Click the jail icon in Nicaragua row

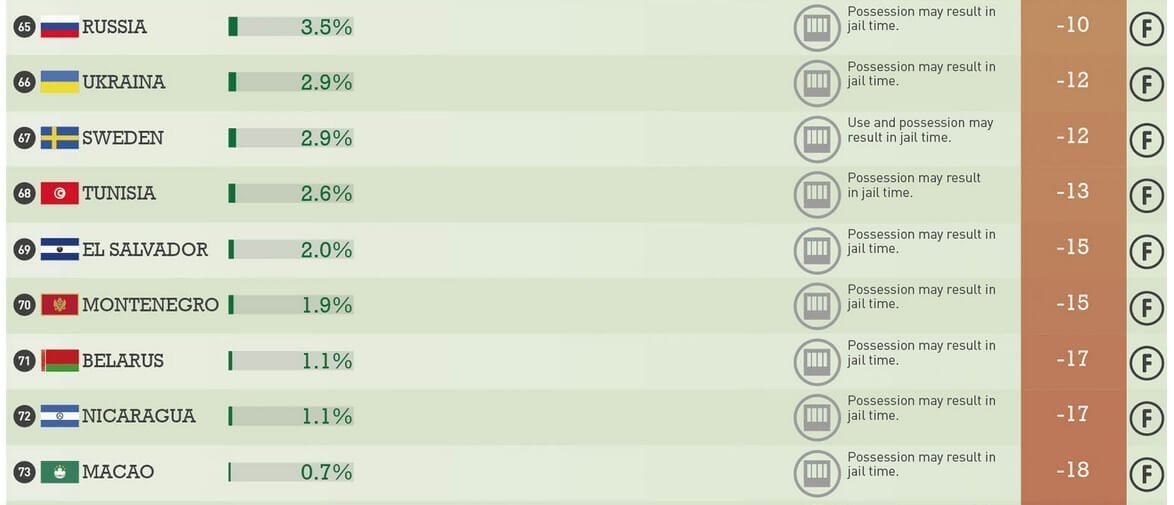click(x=817, y=417)
